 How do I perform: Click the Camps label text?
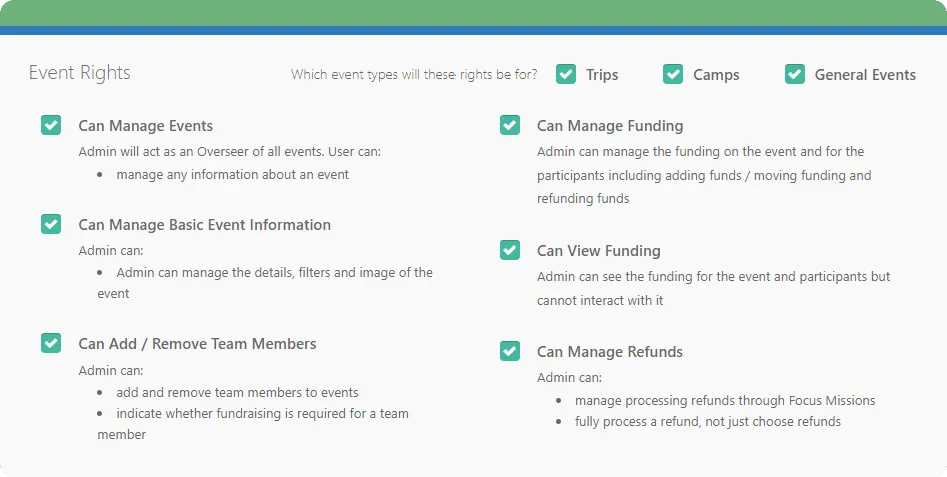click(x=716, y=75)
